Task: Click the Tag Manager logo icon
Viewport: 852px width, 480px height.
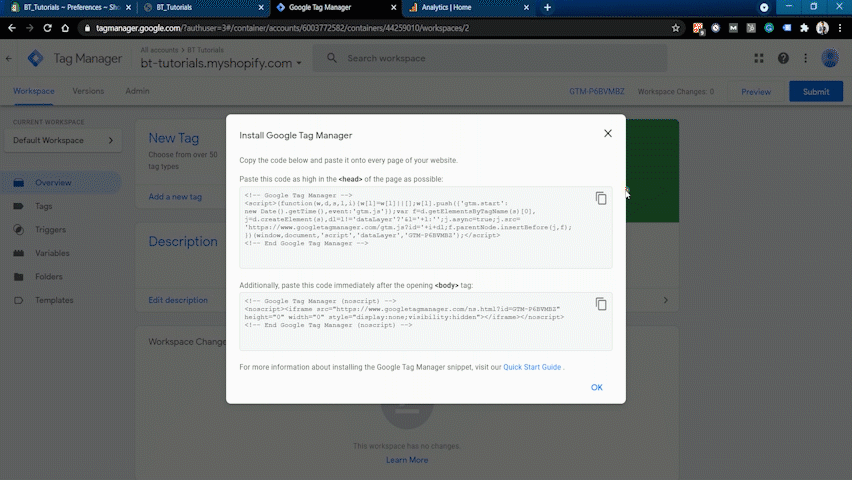Action: click(36, 58)
